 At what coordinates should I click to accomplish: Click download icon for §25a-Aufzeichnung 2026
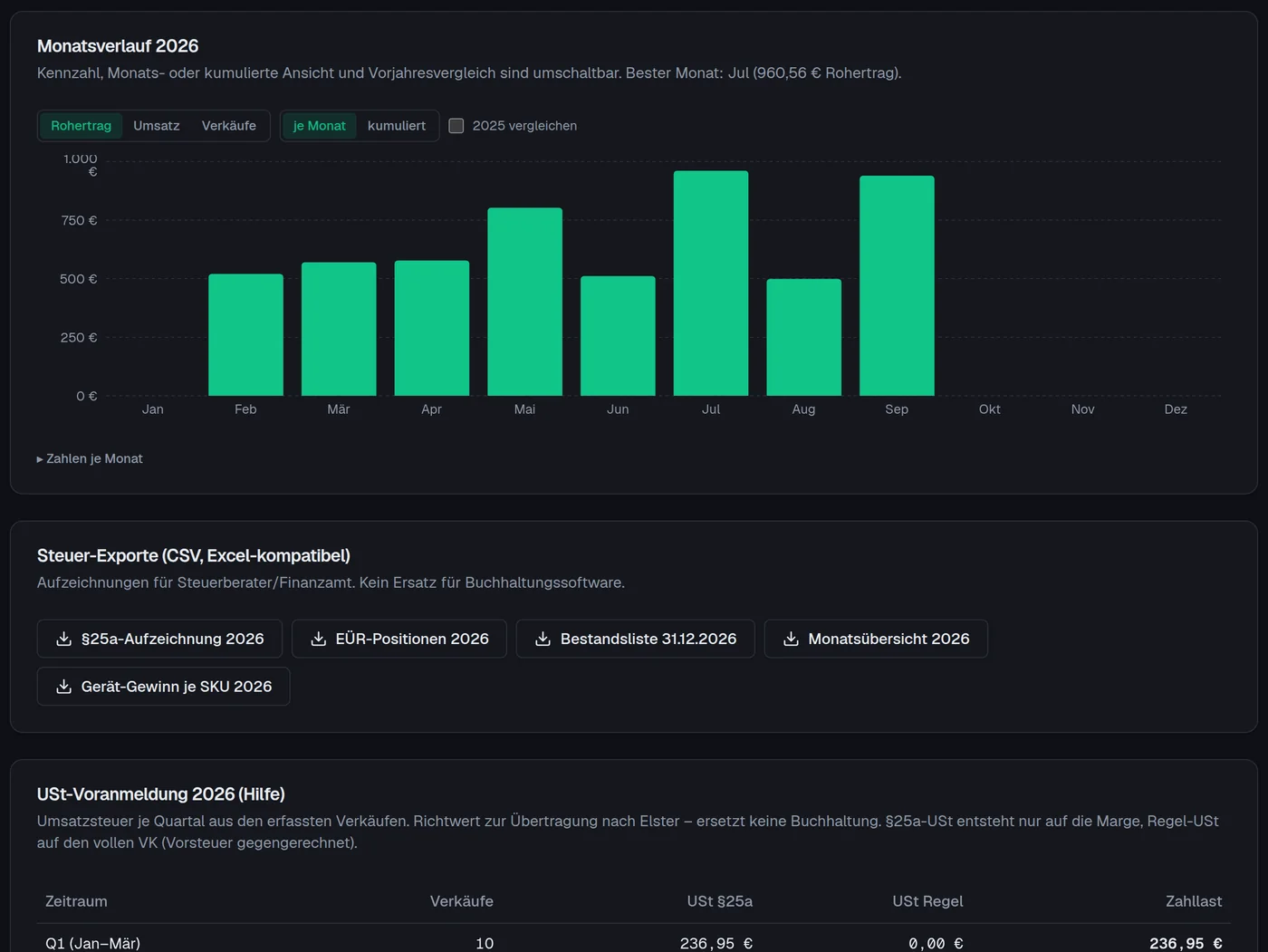coord(63,639)
